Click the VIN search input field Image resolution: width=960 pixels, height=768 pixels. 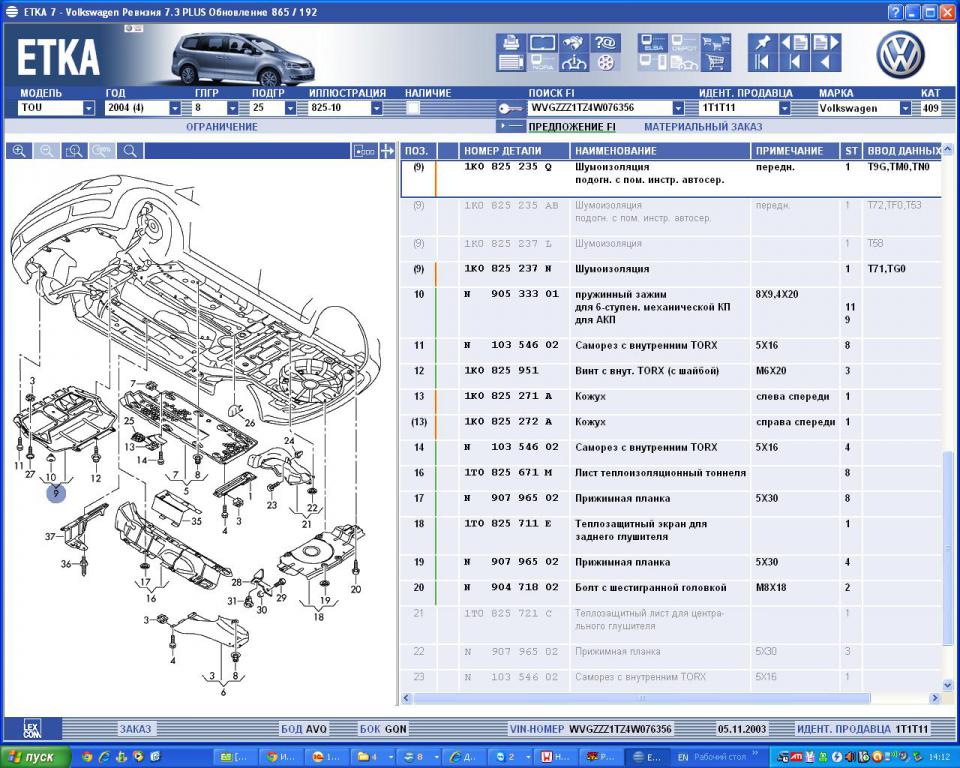[x=600, y=108]
